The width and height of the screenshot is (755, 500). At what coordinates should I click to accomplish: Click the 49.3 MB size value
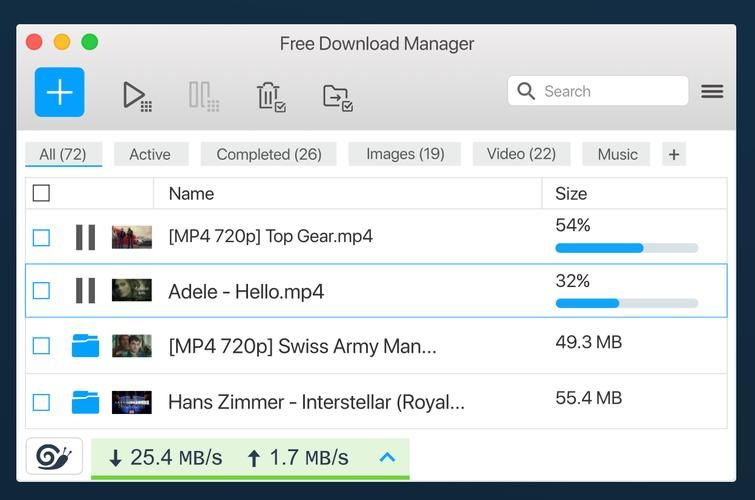tap(589, 342)
